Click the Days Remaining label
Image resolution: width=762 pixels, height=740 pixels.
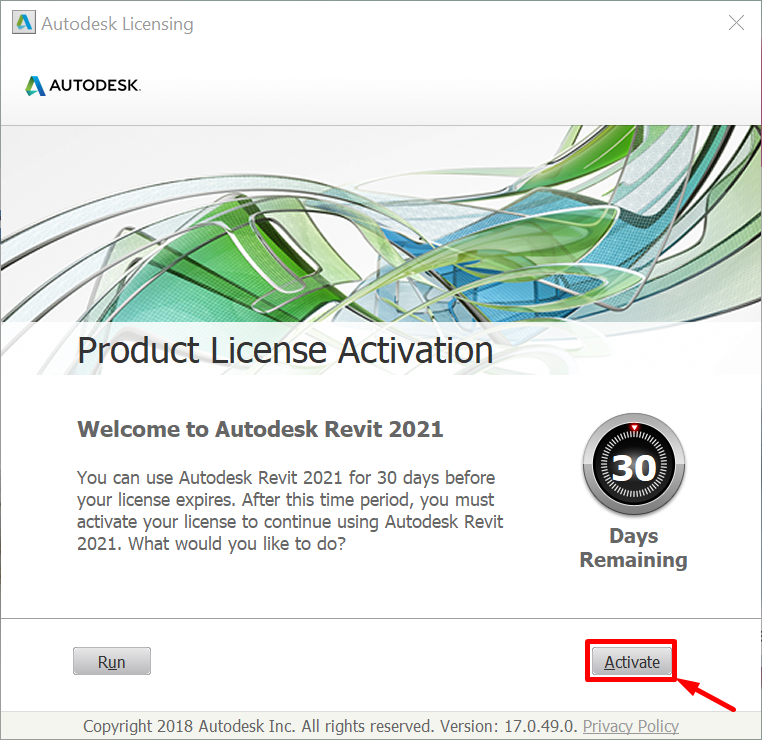[x=633, y=548]
